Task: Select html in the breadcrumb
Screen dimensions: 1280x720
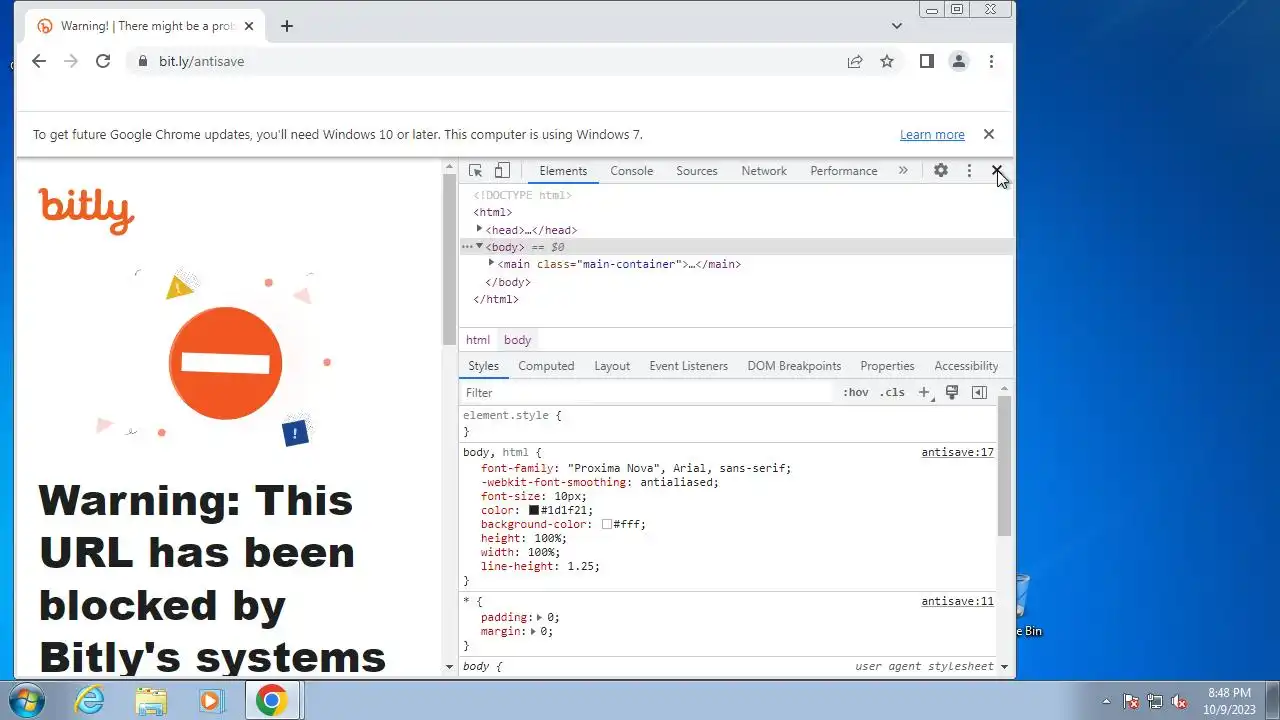Action: click(x=478, y=340)
